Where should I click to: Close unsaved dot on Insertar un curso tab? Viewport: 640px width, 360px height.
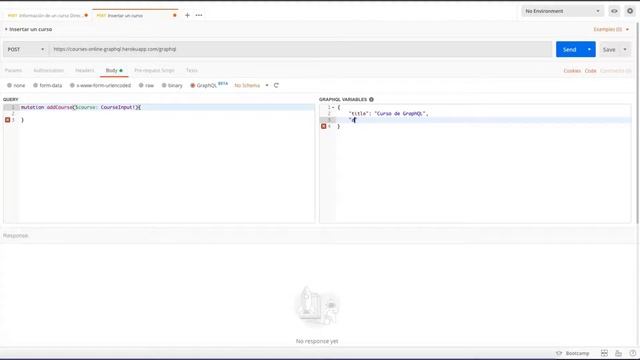tap(175, 16)
